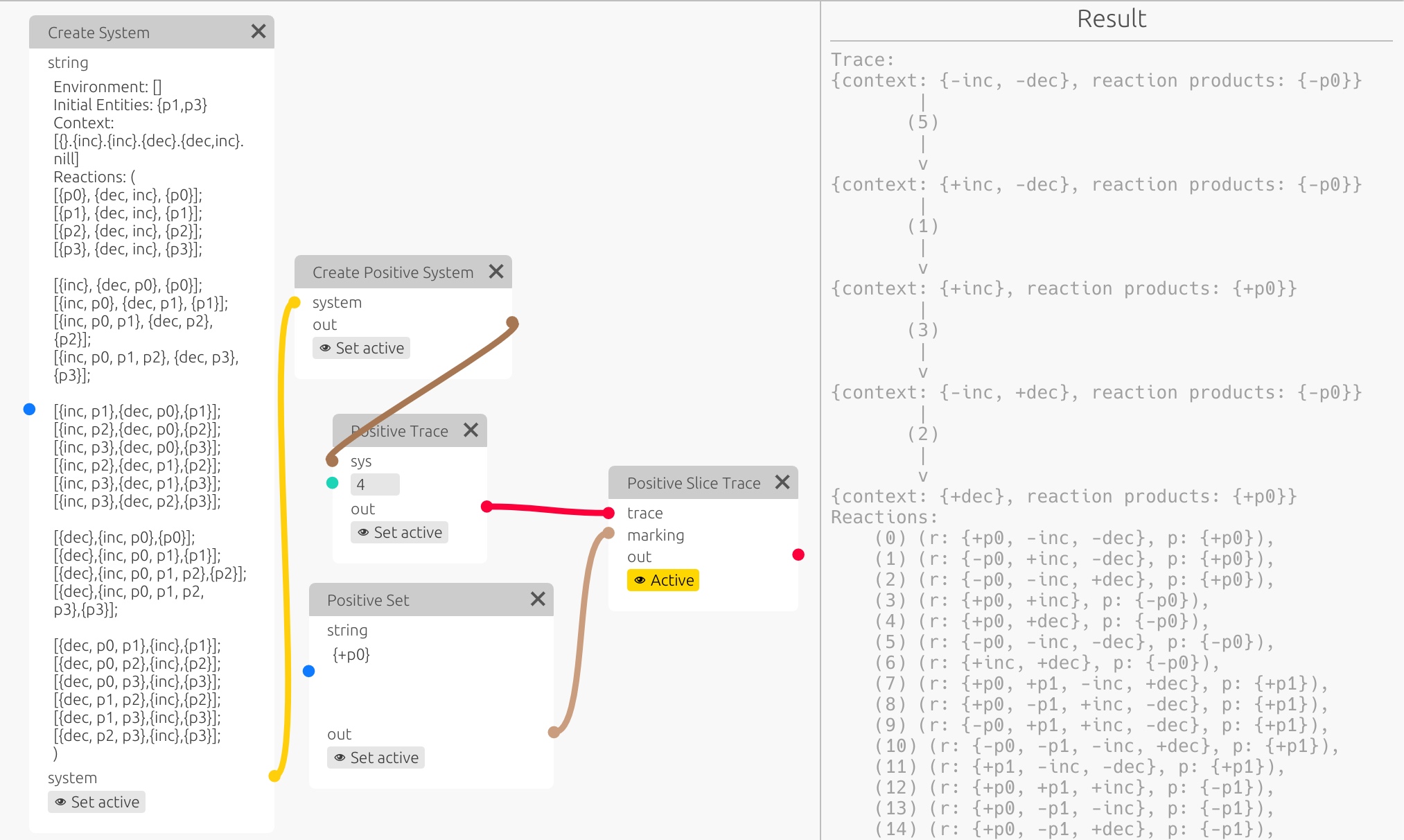Close the Positive Trace node
1404x840 pixels.
[x=471, y=430]
